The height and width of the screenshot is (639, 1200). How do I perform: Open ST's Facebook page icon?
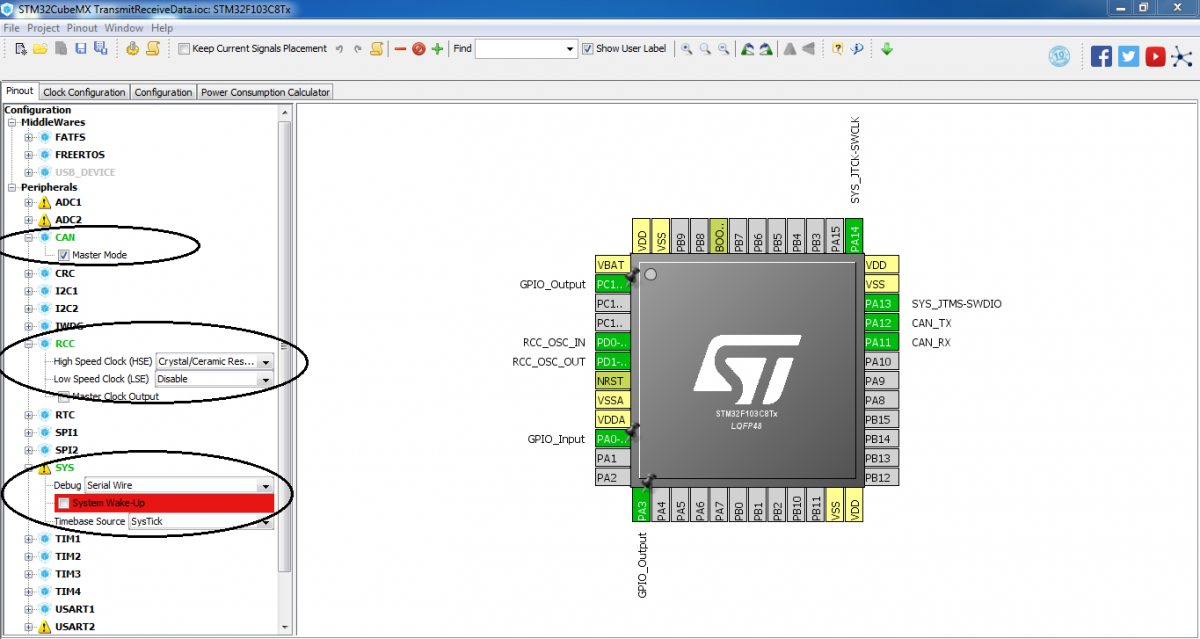(1100, 56)
